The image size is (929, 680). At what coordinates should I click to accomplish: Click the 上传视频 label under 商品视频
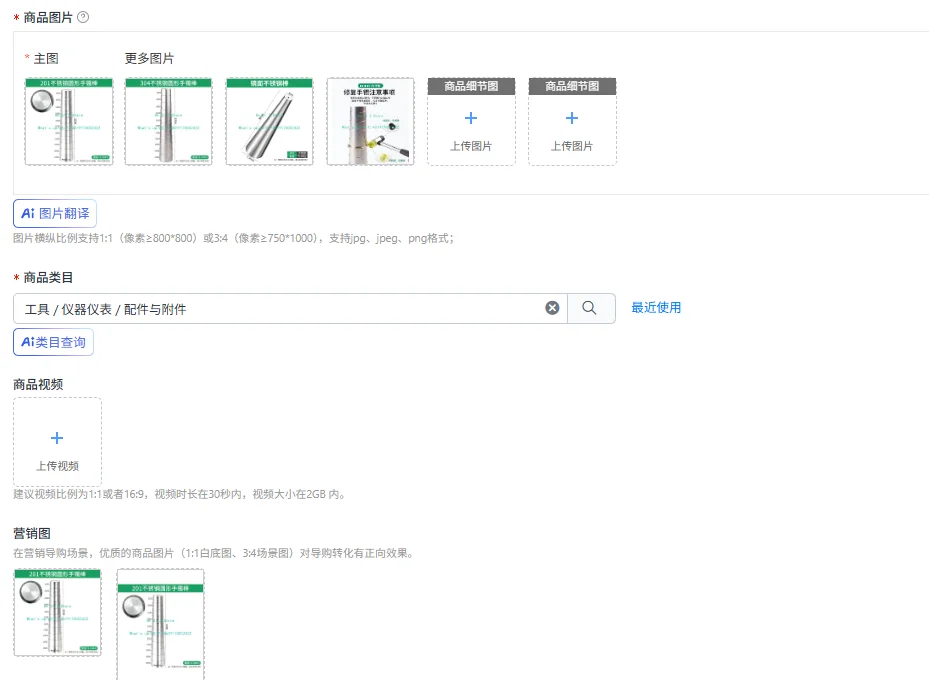(57, 466)
